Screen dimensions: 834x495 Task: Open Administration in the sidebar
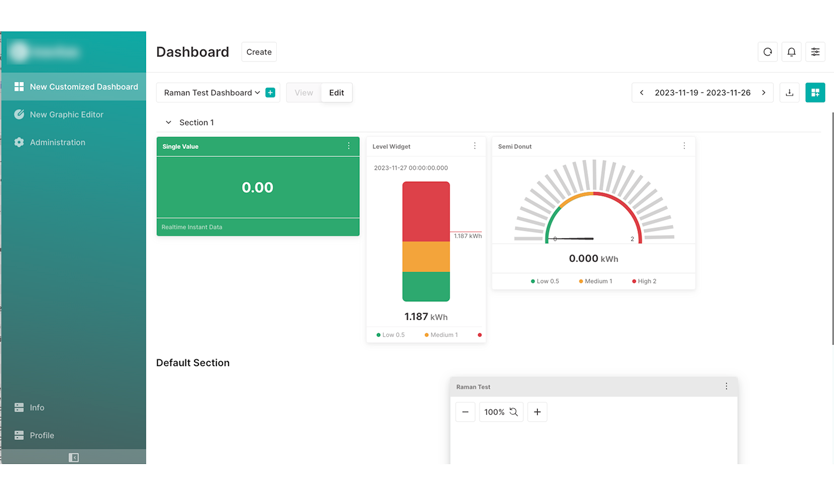tap(57, 143)
